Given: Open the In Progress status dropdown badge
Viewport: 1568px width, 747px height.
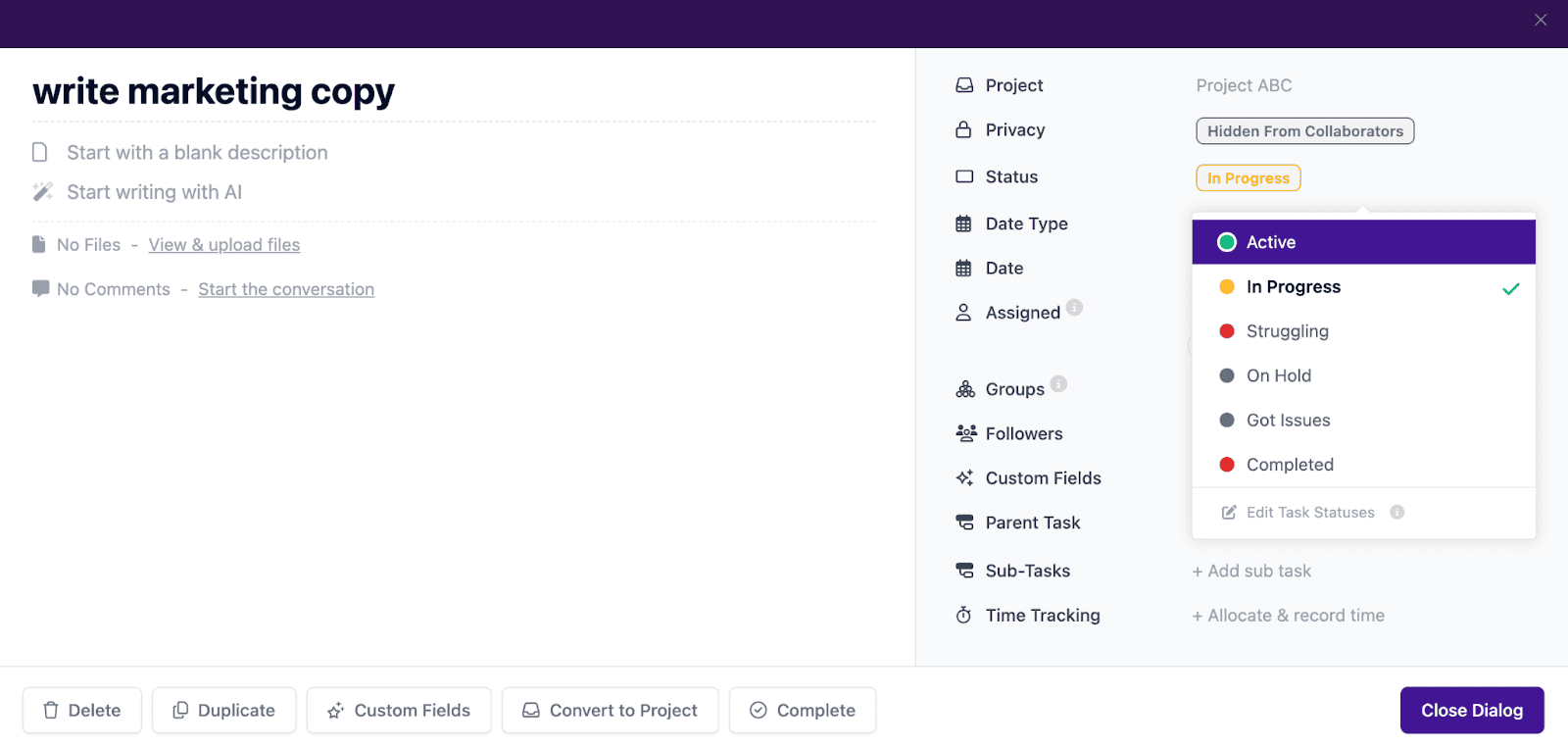Looking at the screenshot, I should point(1248,178).
